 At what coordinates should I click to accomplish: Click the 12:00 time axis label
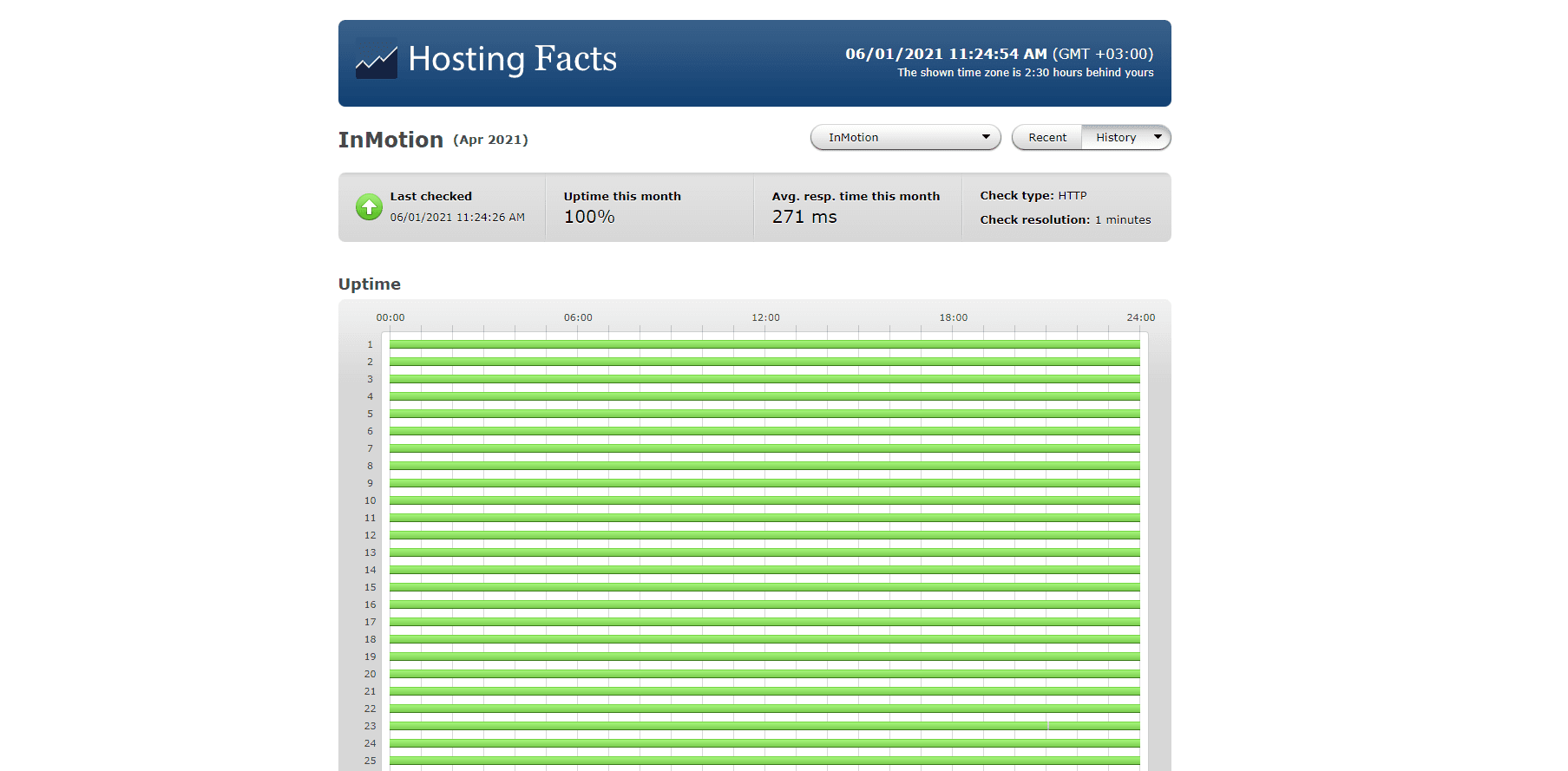point(765,317)
